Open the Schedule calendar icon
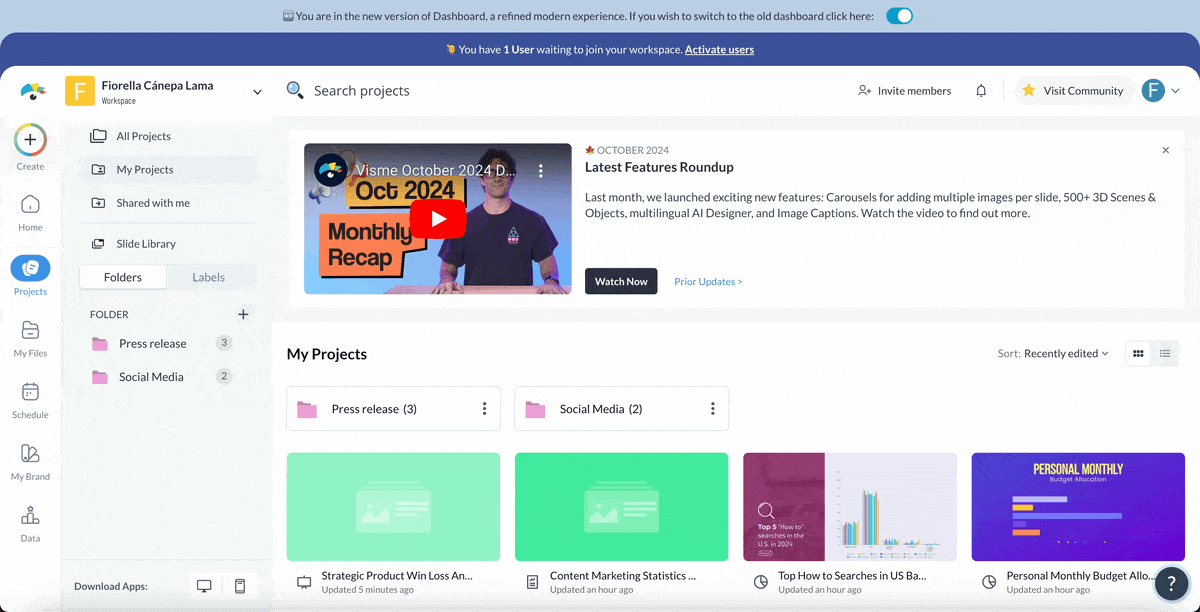Image resolution: width=1200 pixels, height=612 pixels. [x=30, y=393]
